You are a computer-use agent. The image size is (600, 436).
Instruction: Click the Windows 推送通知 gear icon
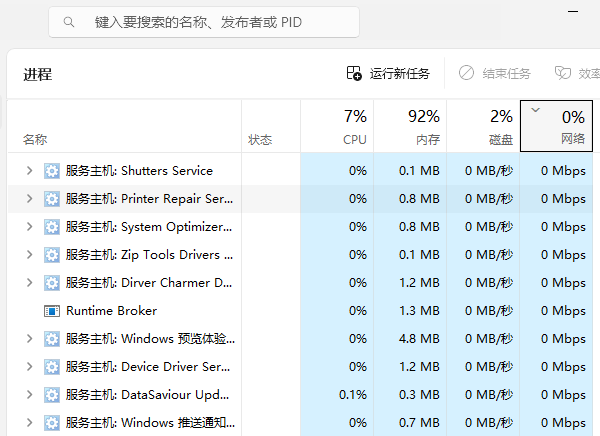pos(52,423)
